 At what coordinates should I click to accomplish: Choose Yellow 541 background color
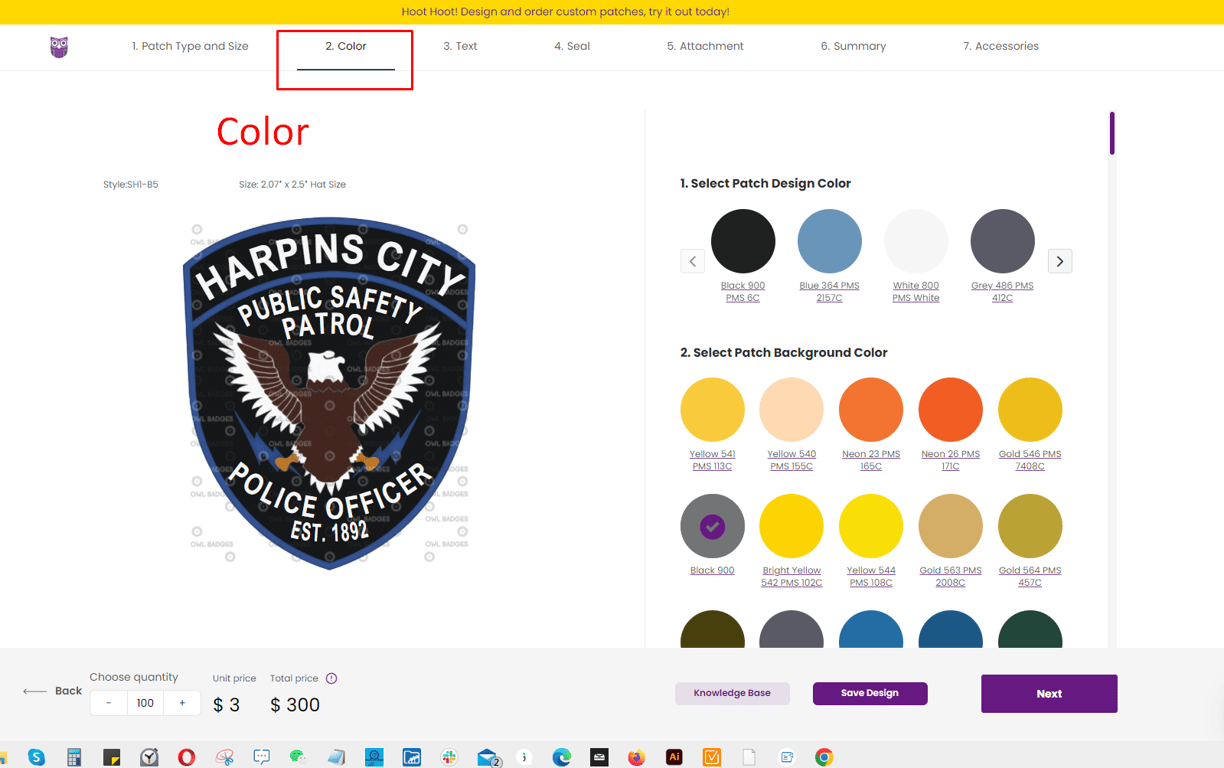[x=712, y=410]
